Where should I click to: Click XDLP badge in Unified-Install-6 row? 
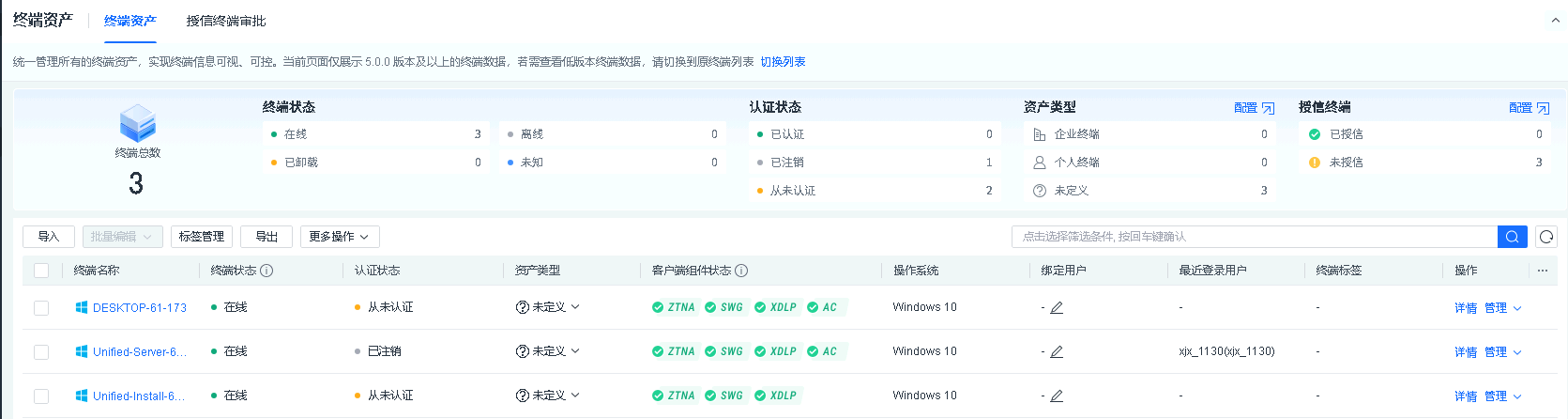pyautogui.click(x=776, y=396)
